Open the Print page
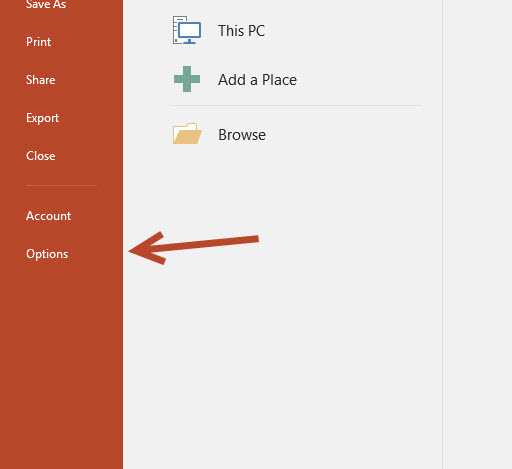 39,42
